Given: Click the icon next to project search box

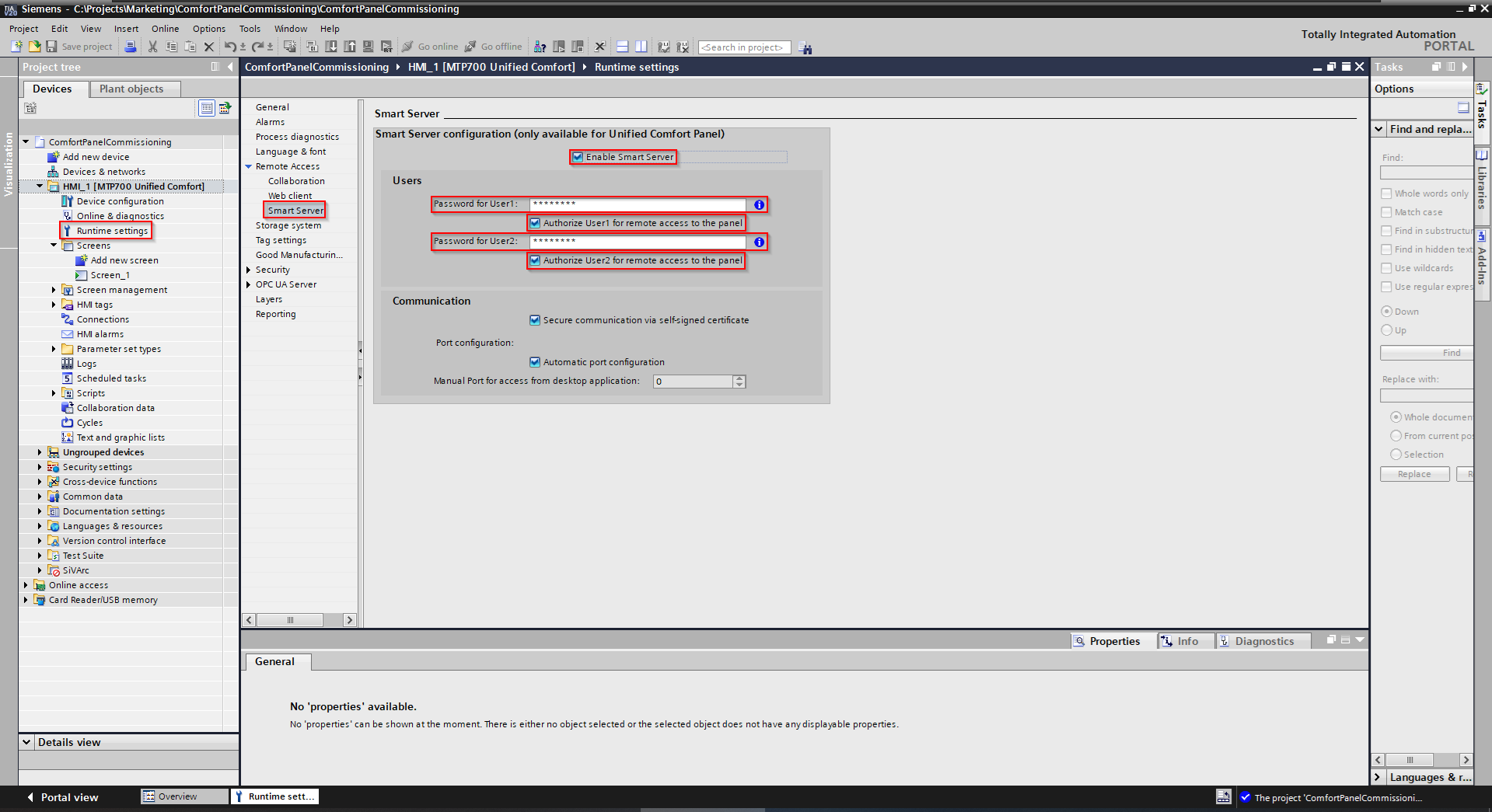Looking at the screenshot, I should [x=805, y=48].
